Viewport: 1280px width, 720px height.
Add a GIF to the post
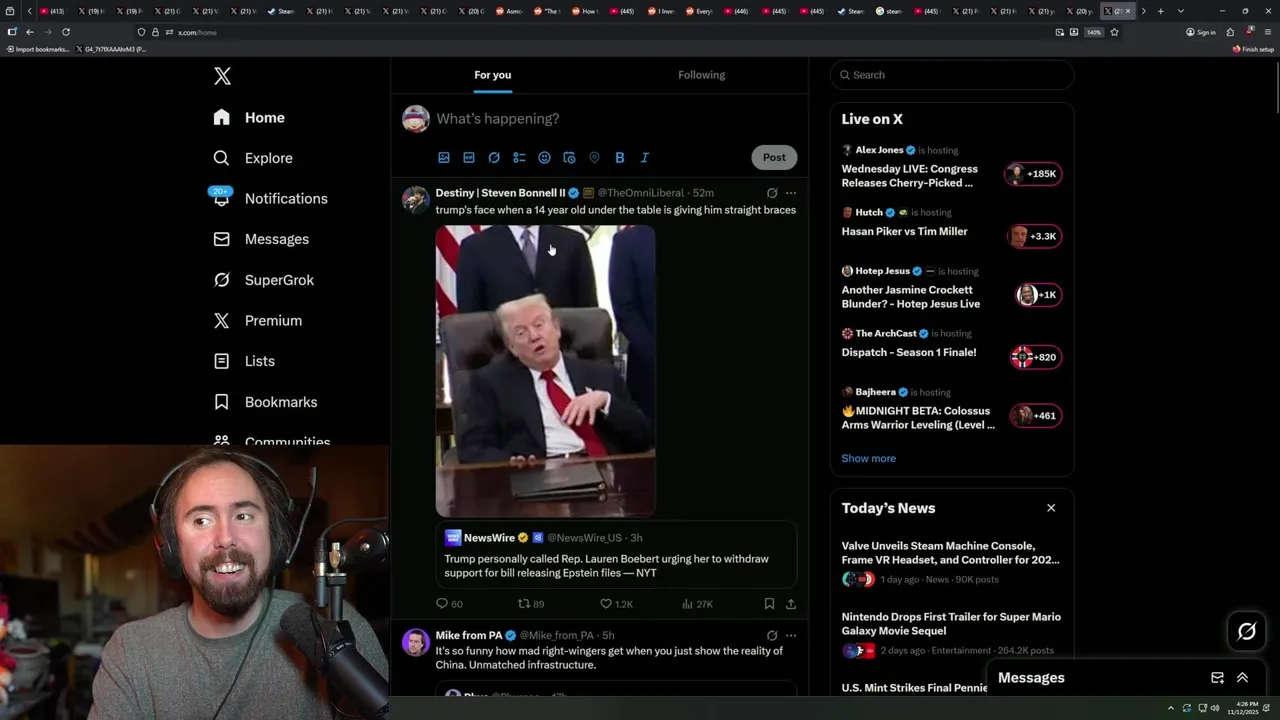click(469, 157)
